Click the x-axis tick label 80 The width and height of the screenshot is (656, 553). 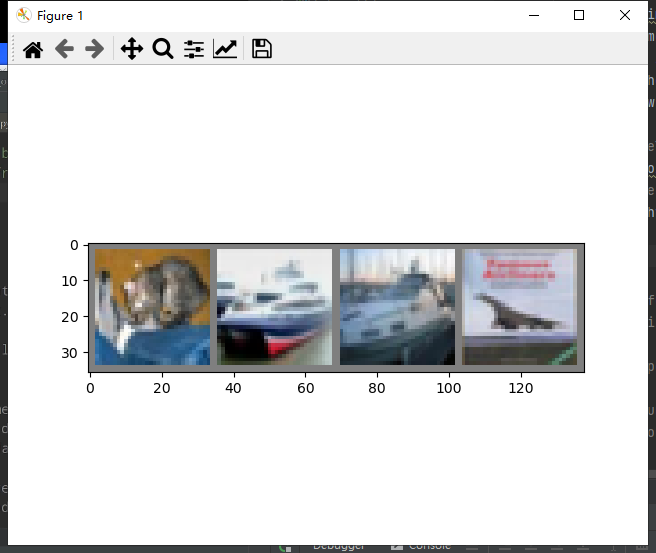click(377, 389)
